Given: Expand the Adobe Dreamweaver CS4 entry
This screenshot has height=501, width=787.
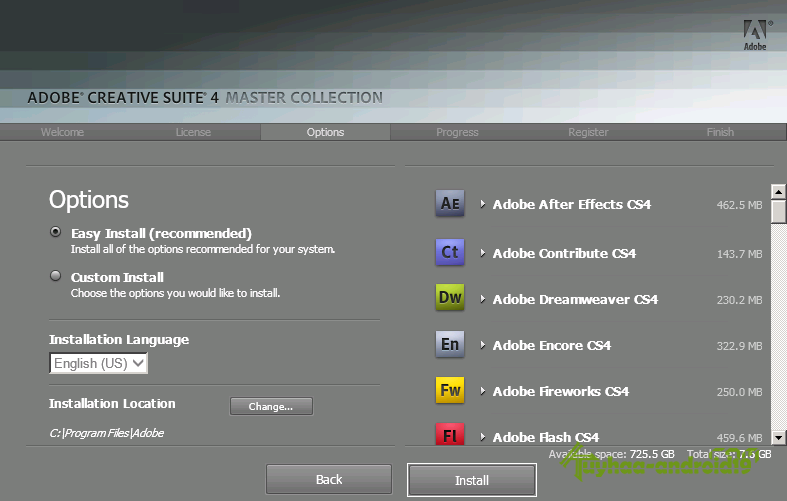Looking at the screenshot, I should [482, 299].
